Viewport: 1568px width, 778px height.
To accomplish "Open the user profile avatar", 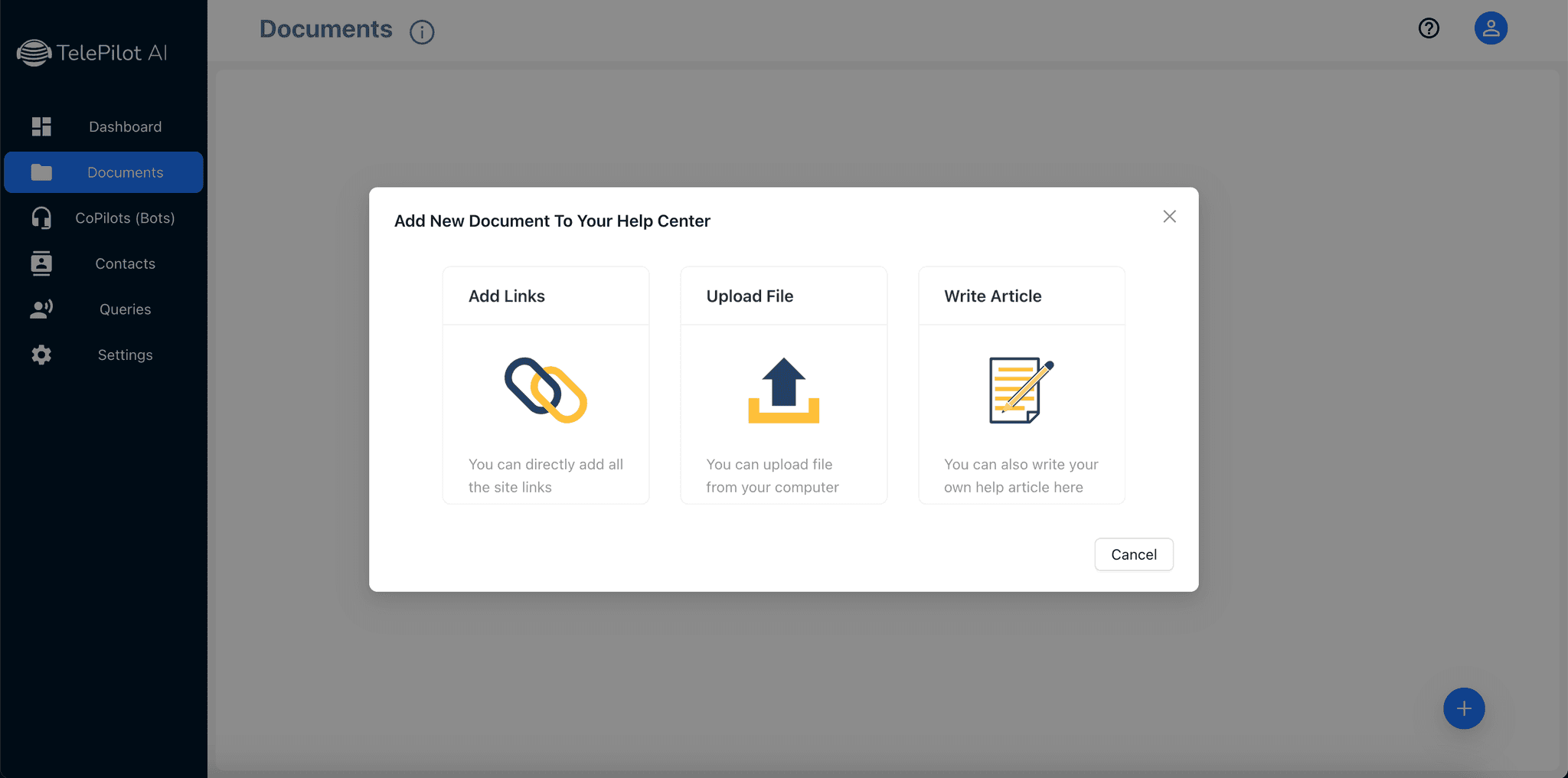I will 1491,28.
